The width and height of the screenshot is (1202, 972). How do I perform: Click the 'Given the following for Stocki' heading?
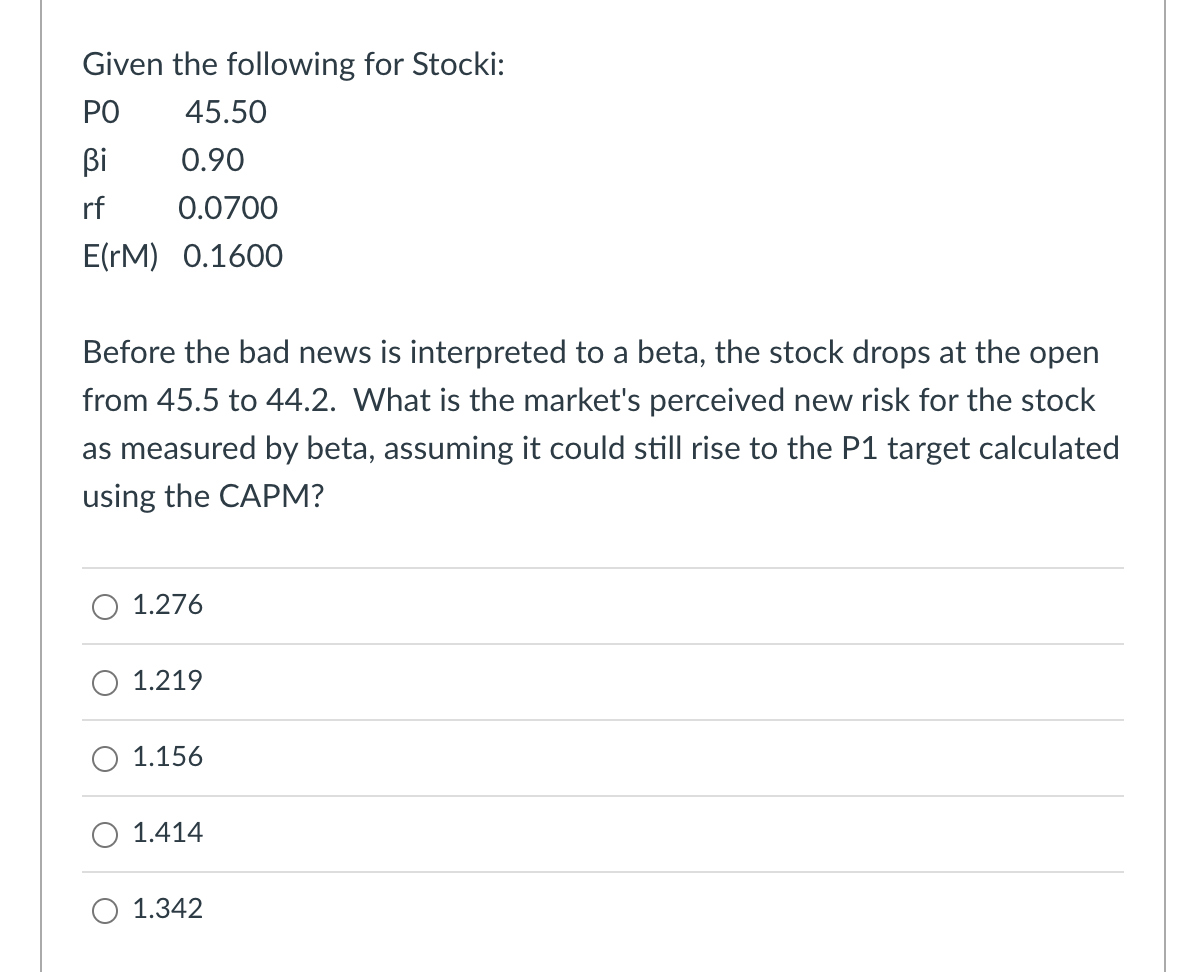(293, 65)
